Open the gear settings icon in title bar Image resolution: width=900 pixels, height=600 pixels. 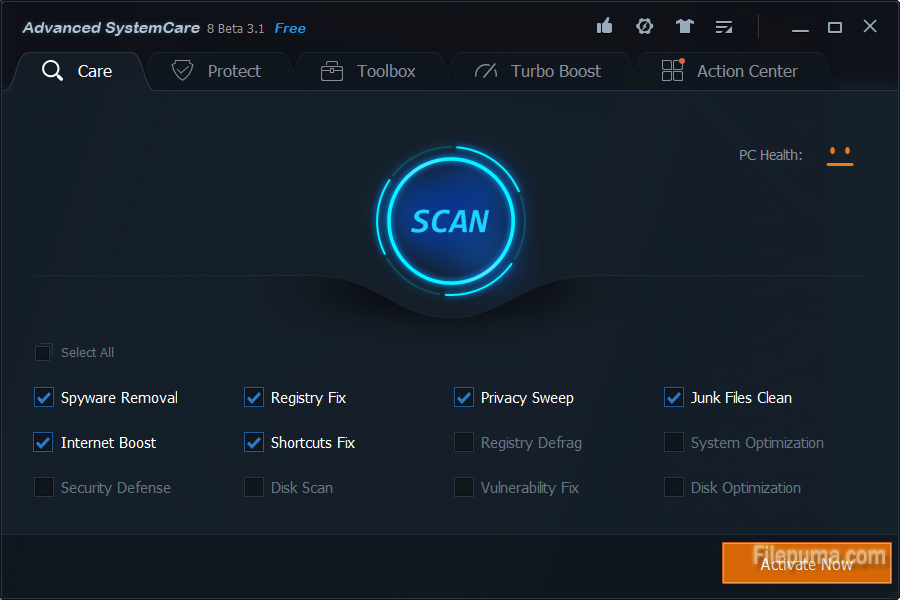click(x=645, y=27)
